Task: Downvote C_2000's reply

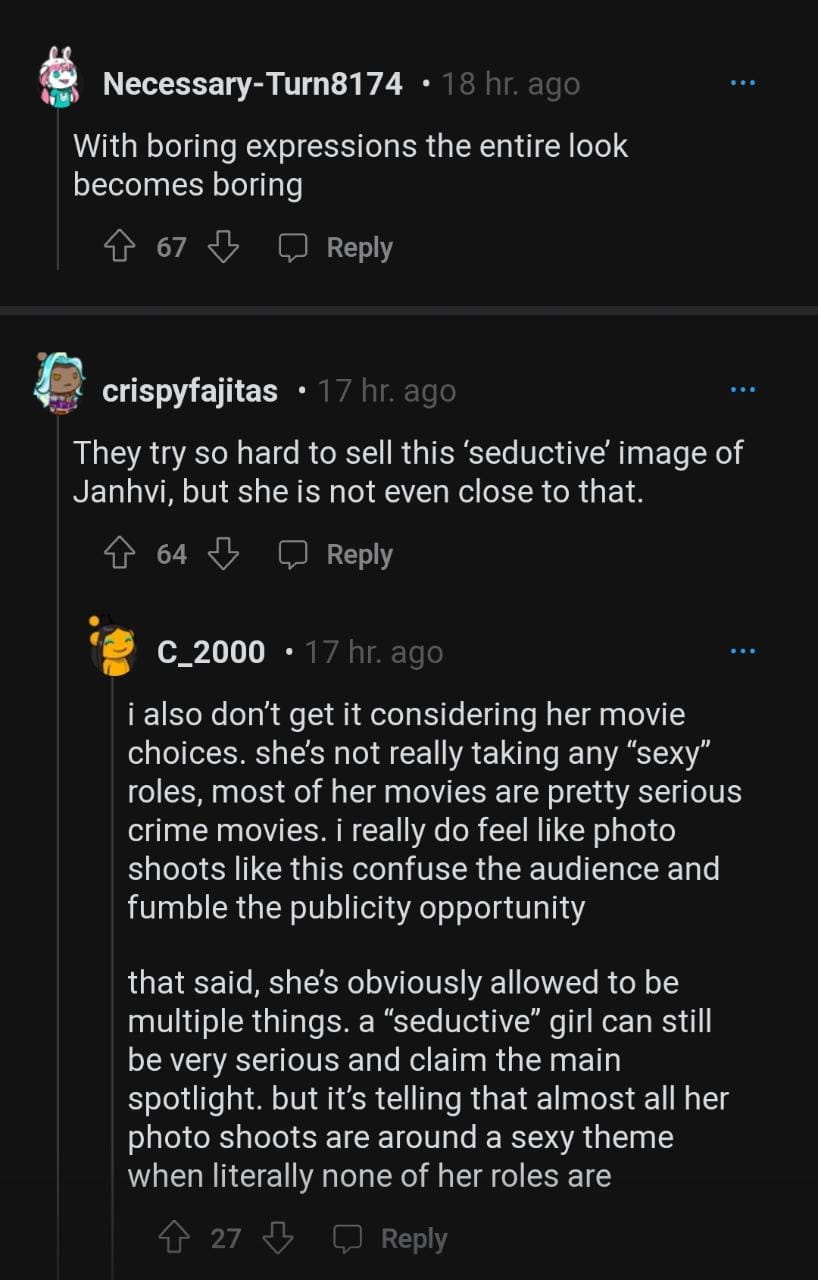Action: [x=277, y=1239]
